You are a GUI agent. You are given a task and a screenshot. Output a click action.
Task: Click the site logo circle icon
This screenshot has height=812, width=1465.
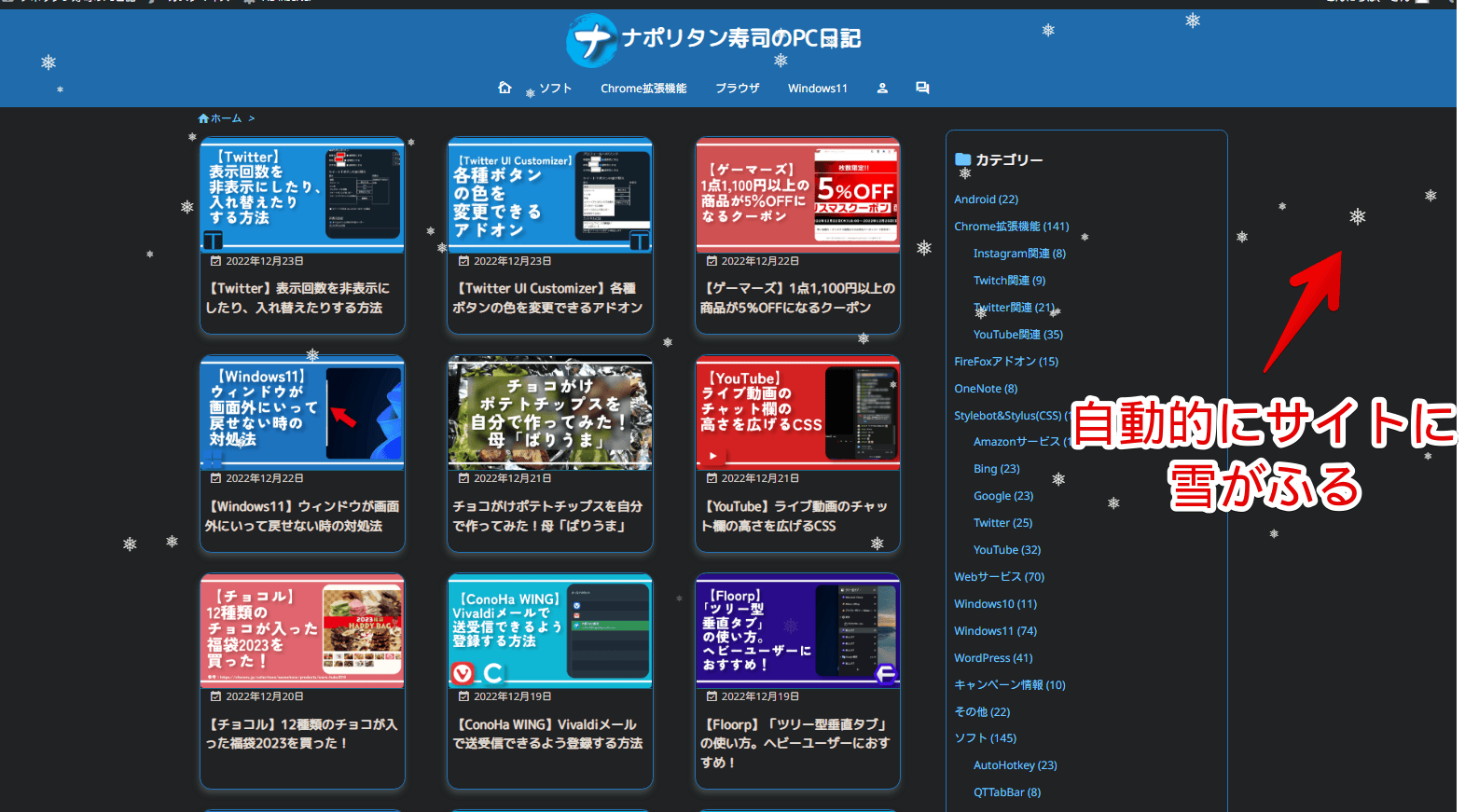pos(591,41)
